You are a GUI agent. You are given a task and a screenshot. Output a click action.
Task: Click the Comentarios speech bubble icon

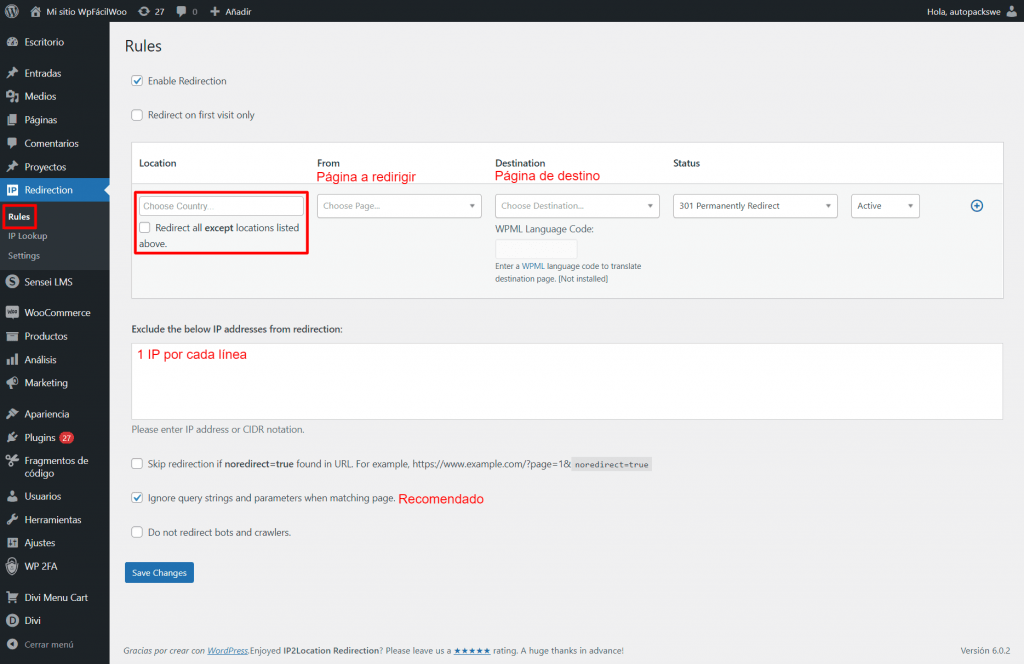[12, 143]
